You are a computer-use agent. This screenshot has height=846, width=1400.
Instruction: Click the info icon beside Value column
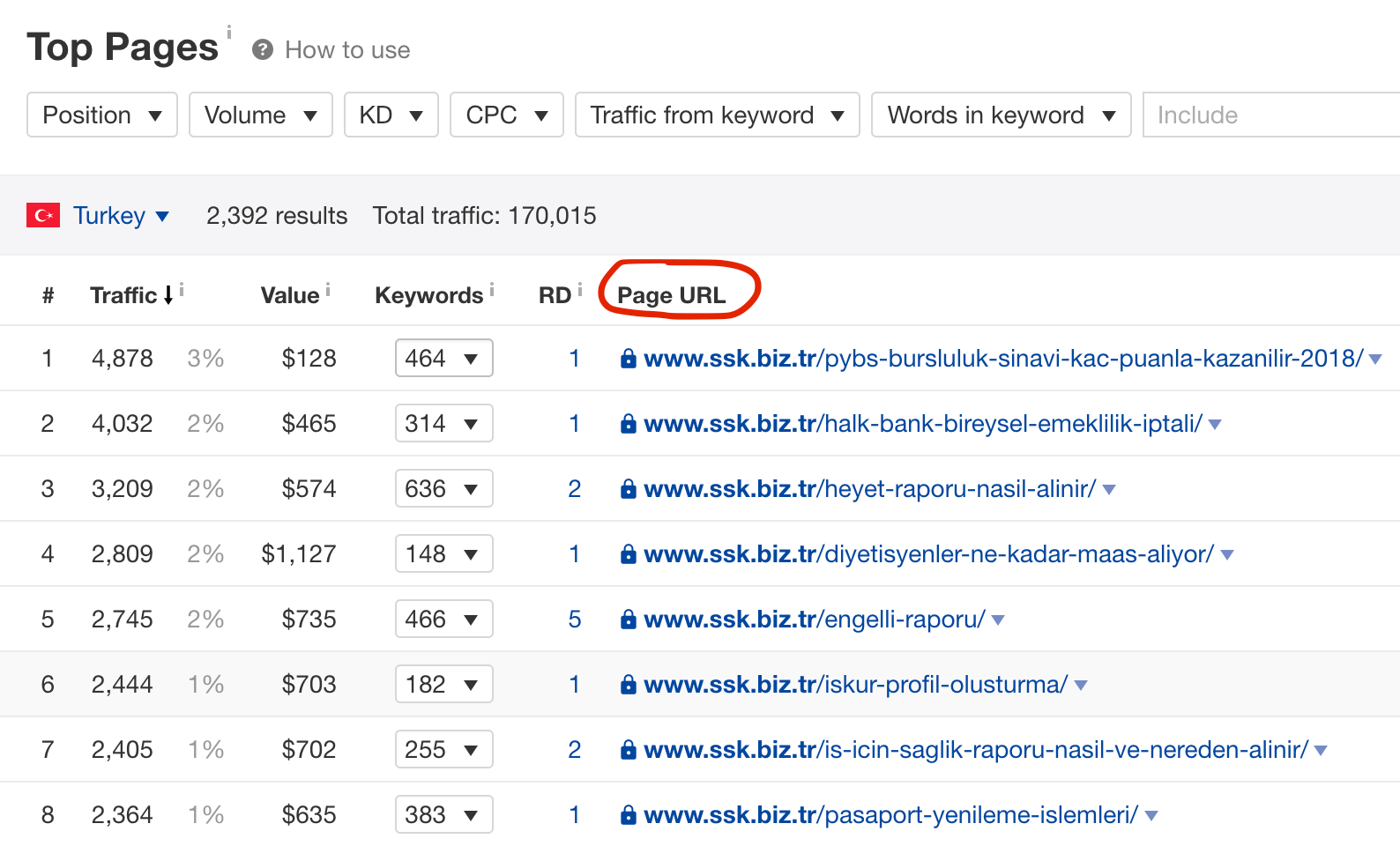[x=328, y=288]
